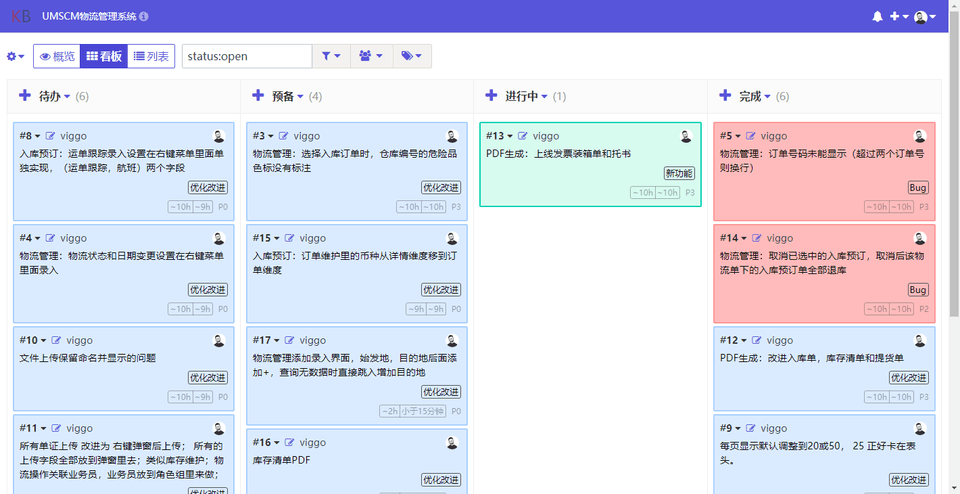
Task: Edit task #14 with its pencil icon
Action: click(757, 238)
